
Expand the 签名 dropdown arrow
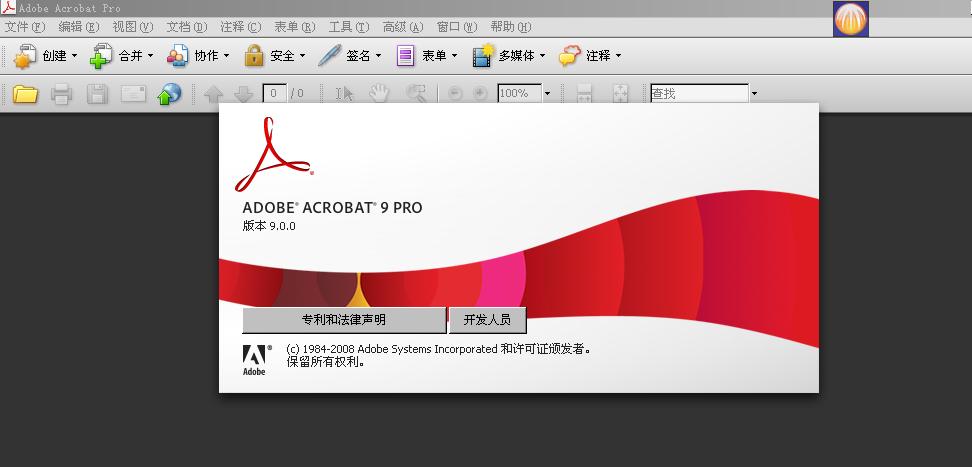click(378, 56)
